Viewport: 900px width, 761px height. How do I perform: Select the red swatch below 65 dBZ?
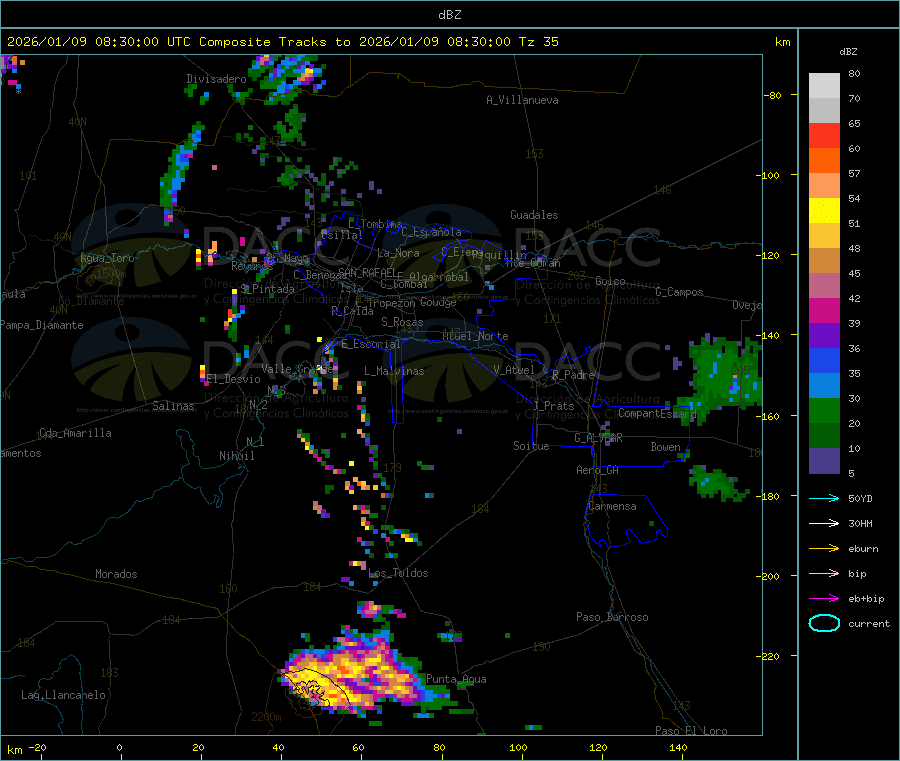click(824, 135)
